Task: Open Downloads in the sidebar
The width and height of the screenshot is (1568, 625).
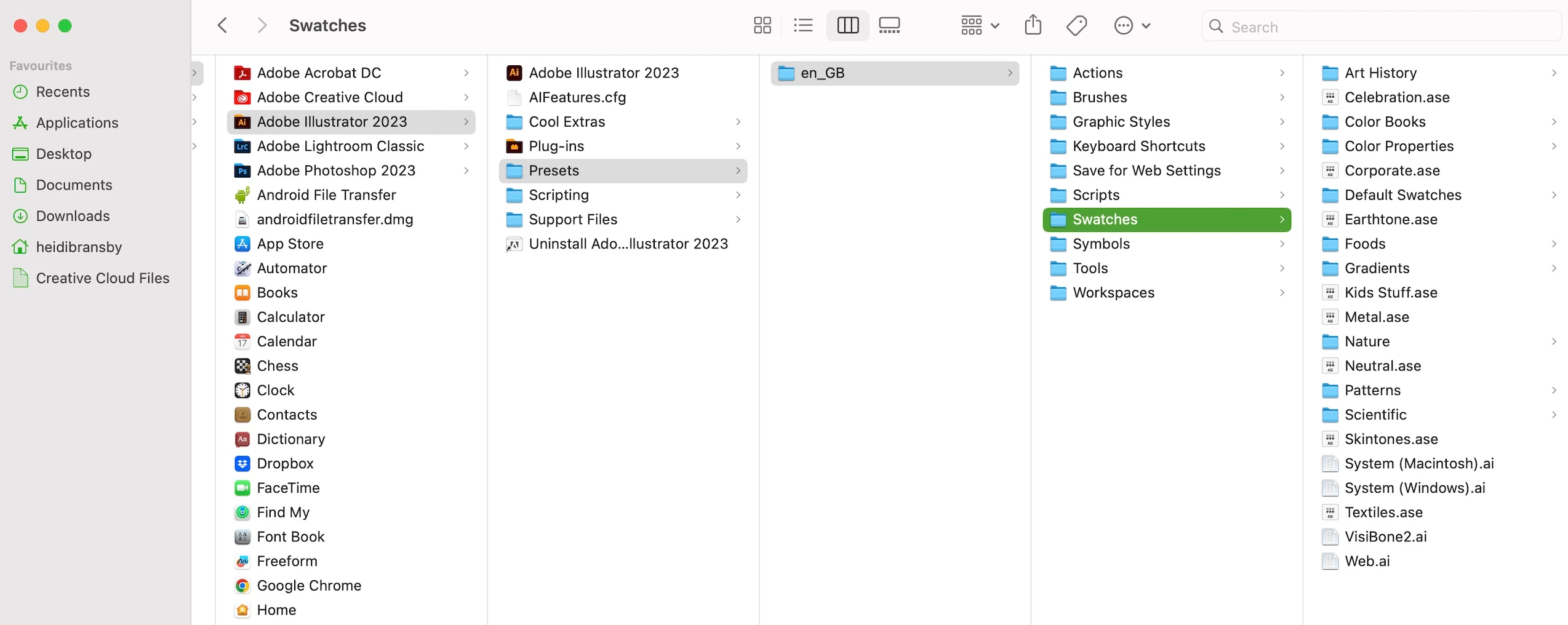Action: pos(73,216)
